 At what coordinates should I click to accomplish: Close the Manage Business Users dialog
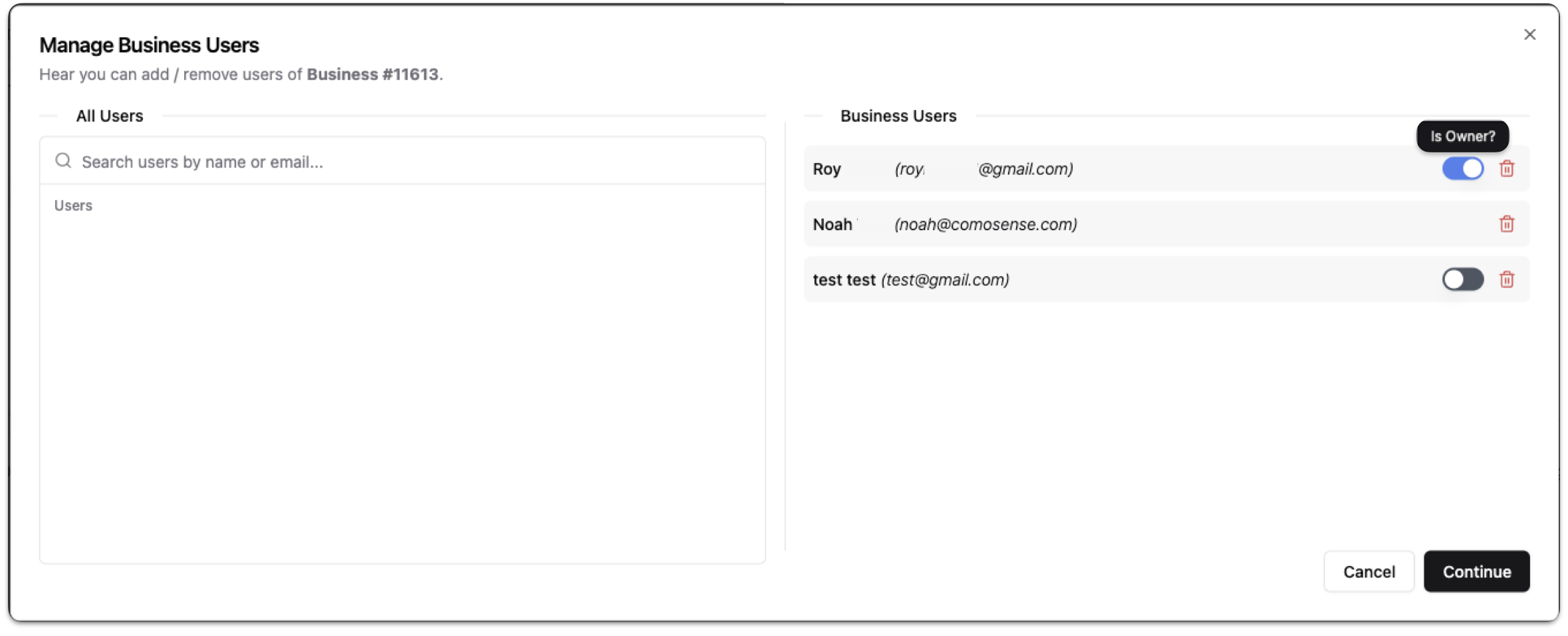[x=1530, y=34]
